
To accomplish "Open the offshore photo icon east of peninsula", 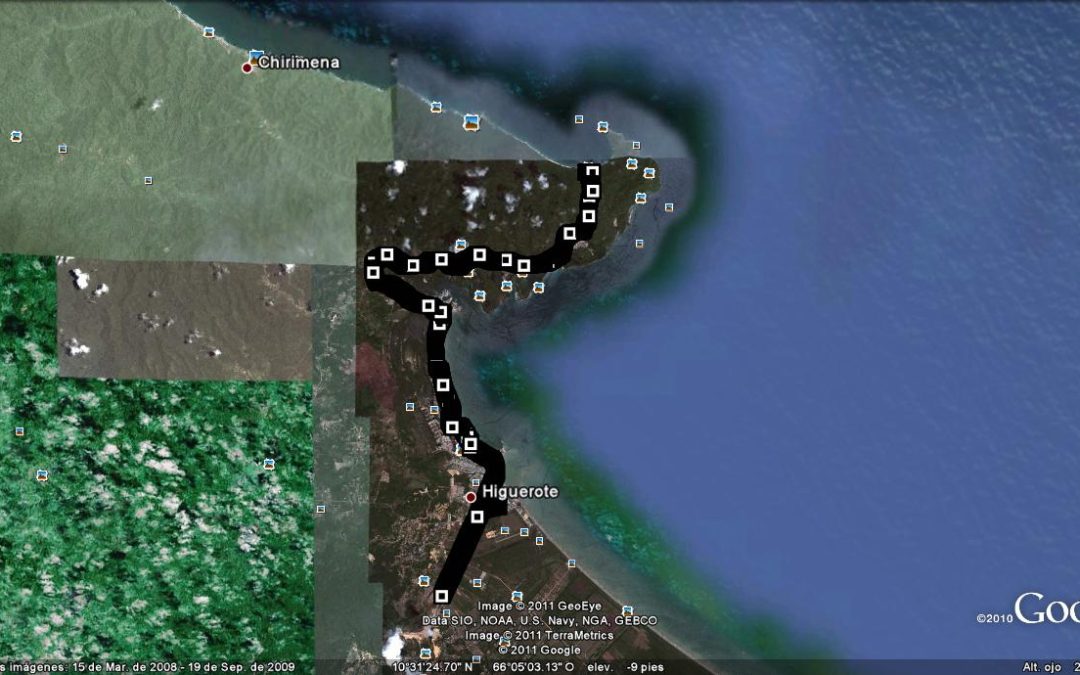I will pos(667,208).
